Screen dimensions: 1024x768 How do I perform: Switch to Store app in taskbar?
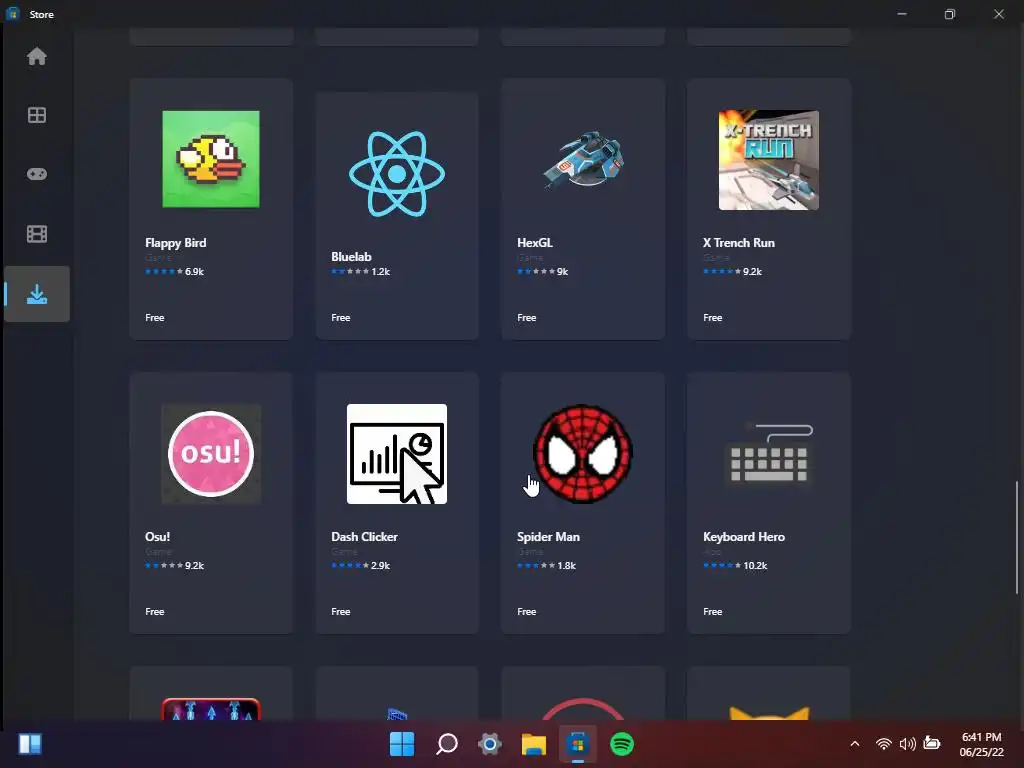pyautogui.click(x=577, y=744)
